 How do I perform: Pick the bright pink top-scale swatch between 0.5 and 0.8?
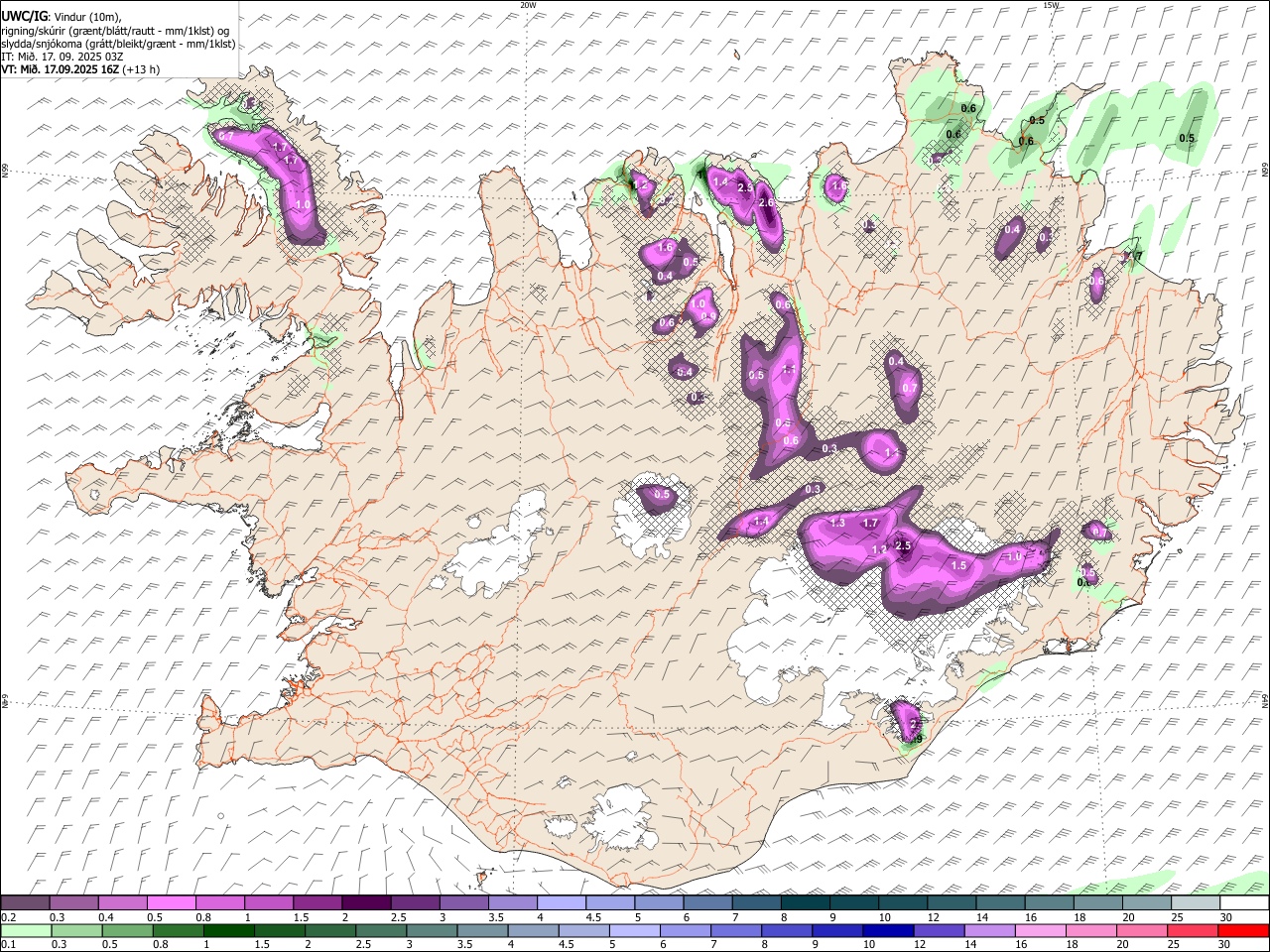[171, 903]
